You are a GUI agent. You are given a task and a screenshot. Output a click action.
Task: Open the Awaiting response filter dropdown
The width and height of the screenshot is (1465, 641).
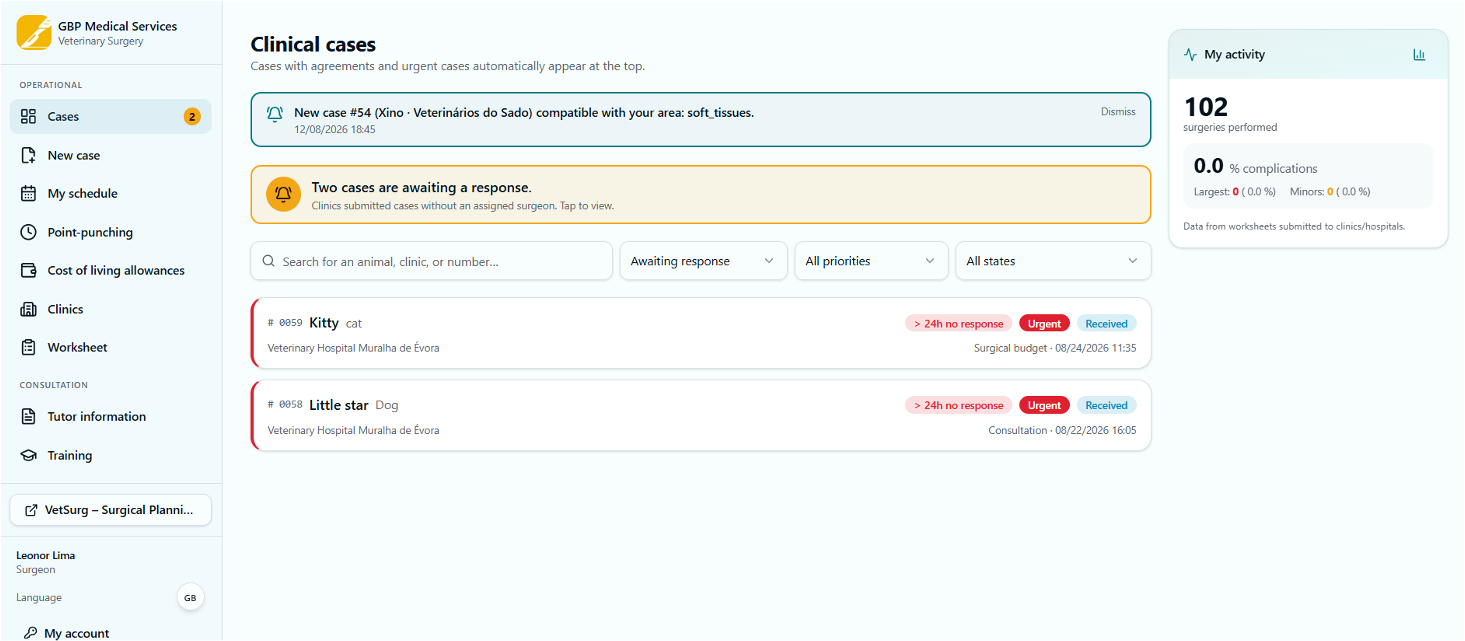pyautogui.click(x=704, y=261)
